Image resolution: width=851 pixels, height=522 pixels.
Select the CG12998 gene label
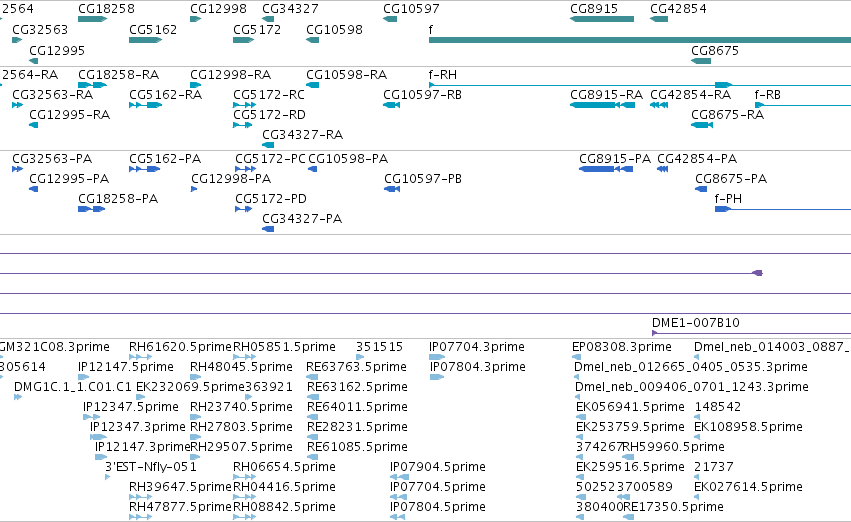tap(218, 9)
